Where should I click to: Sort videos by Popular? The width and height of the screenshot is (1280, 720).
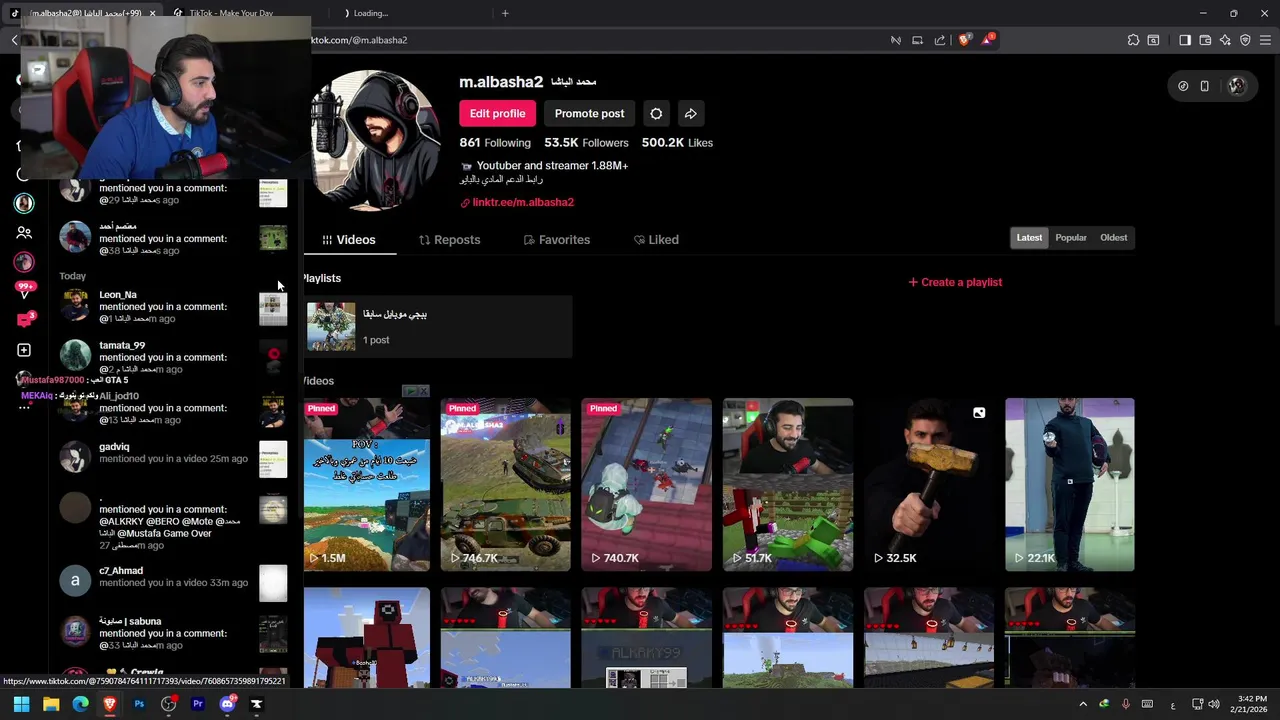(x=1071, y=238)
